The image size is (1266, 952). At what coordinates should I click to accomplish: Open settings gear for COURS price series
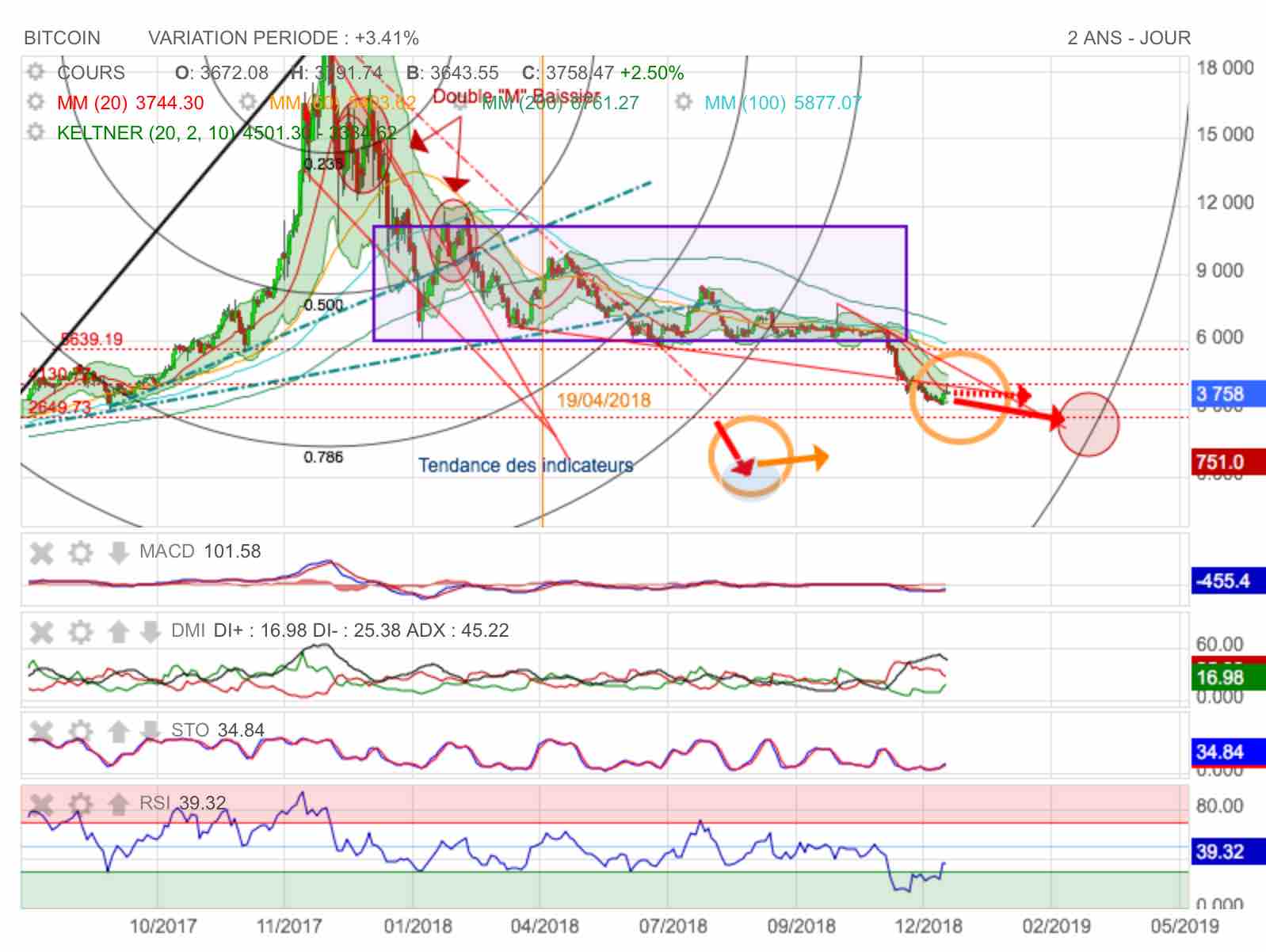tap(36, 72)
